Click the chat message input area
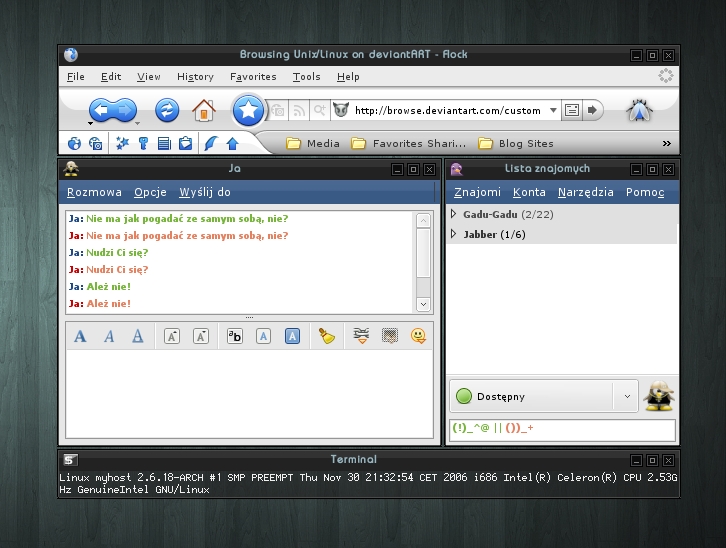Image resolution: width=726 pixels, height=548 pixels. coord(250,393)
